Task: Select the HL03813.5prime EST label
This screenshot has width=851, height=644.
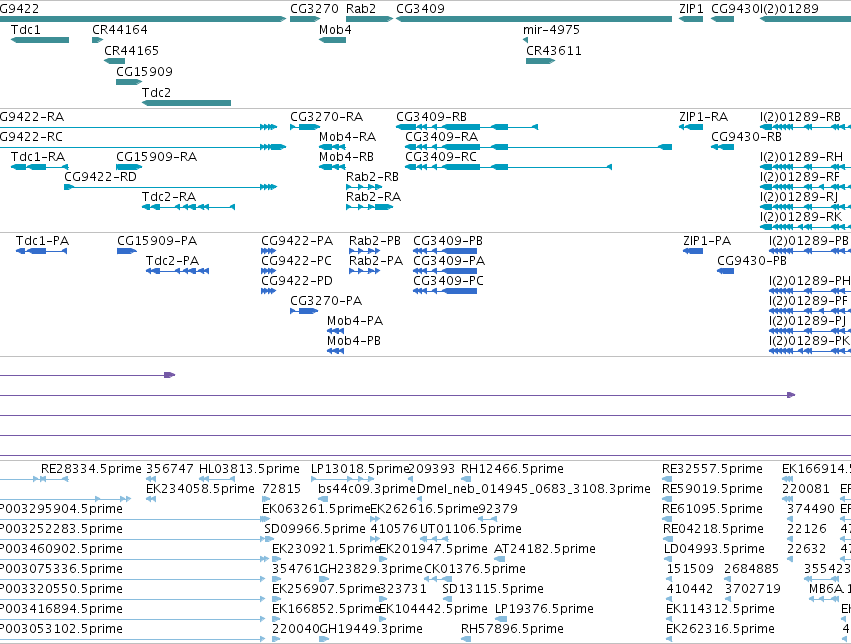Action: (x=249, y=469)
